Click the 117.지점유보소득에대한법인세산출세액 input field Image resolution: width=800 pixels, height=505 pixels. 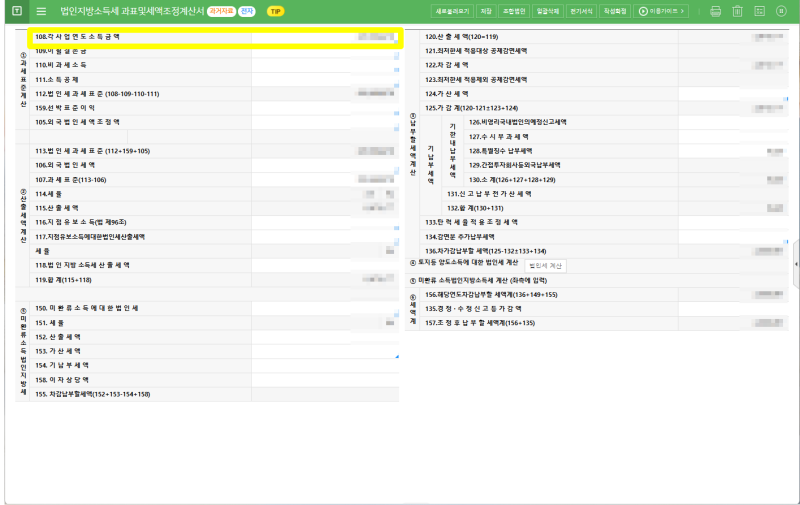pyautogui.click(x=325, y=237)
